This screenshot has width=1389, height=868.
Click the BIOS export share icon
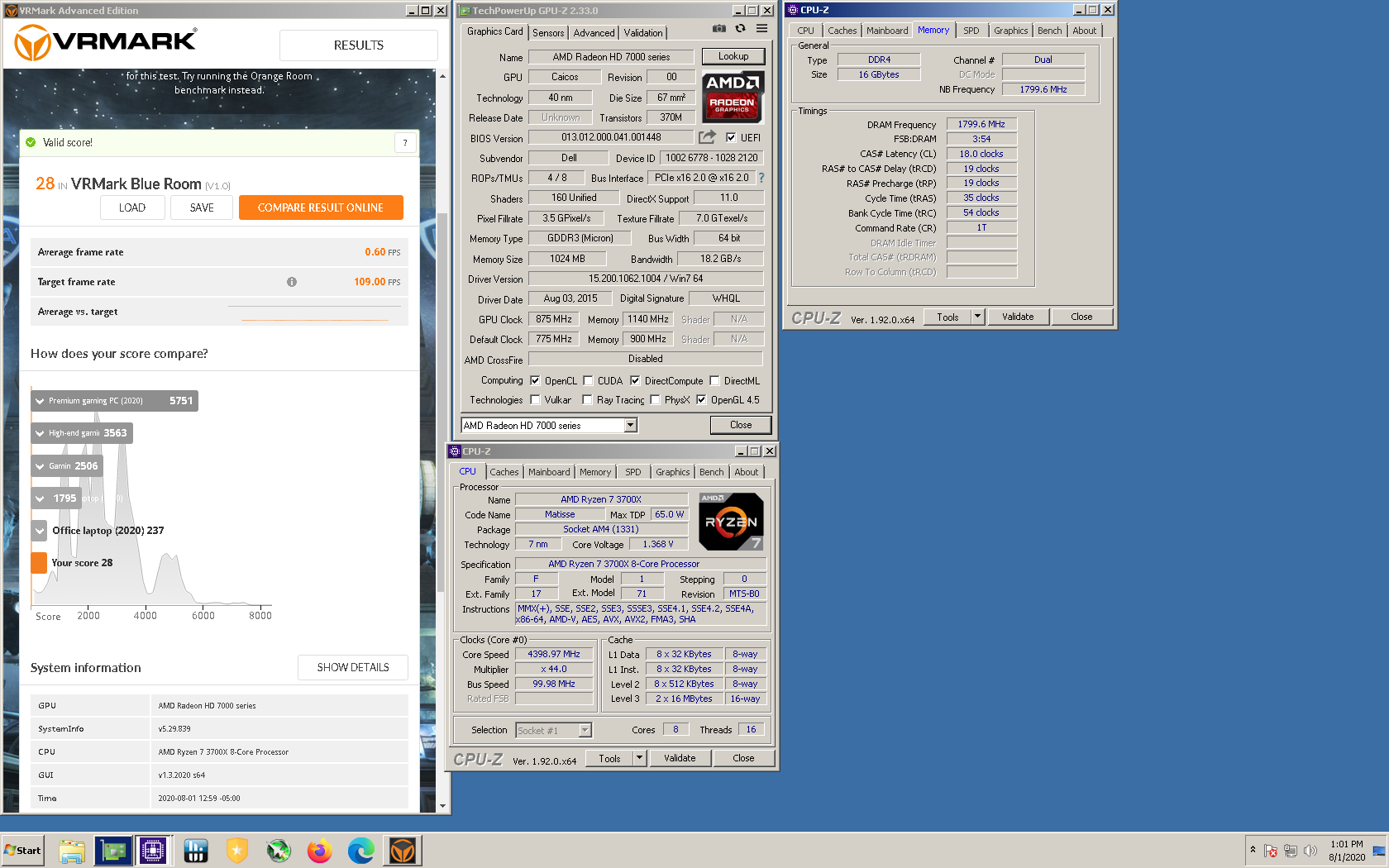[x=707, y=137]
